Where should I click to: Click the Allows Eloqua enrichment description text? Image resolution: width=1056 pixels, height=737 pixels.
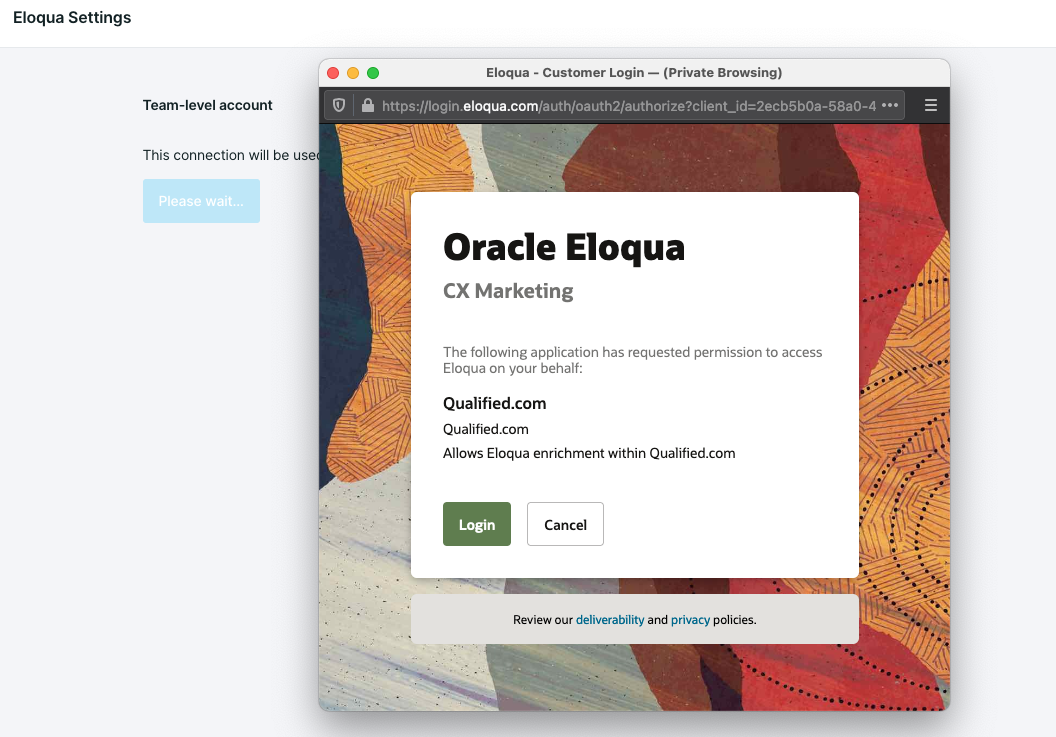click(589, 453)
